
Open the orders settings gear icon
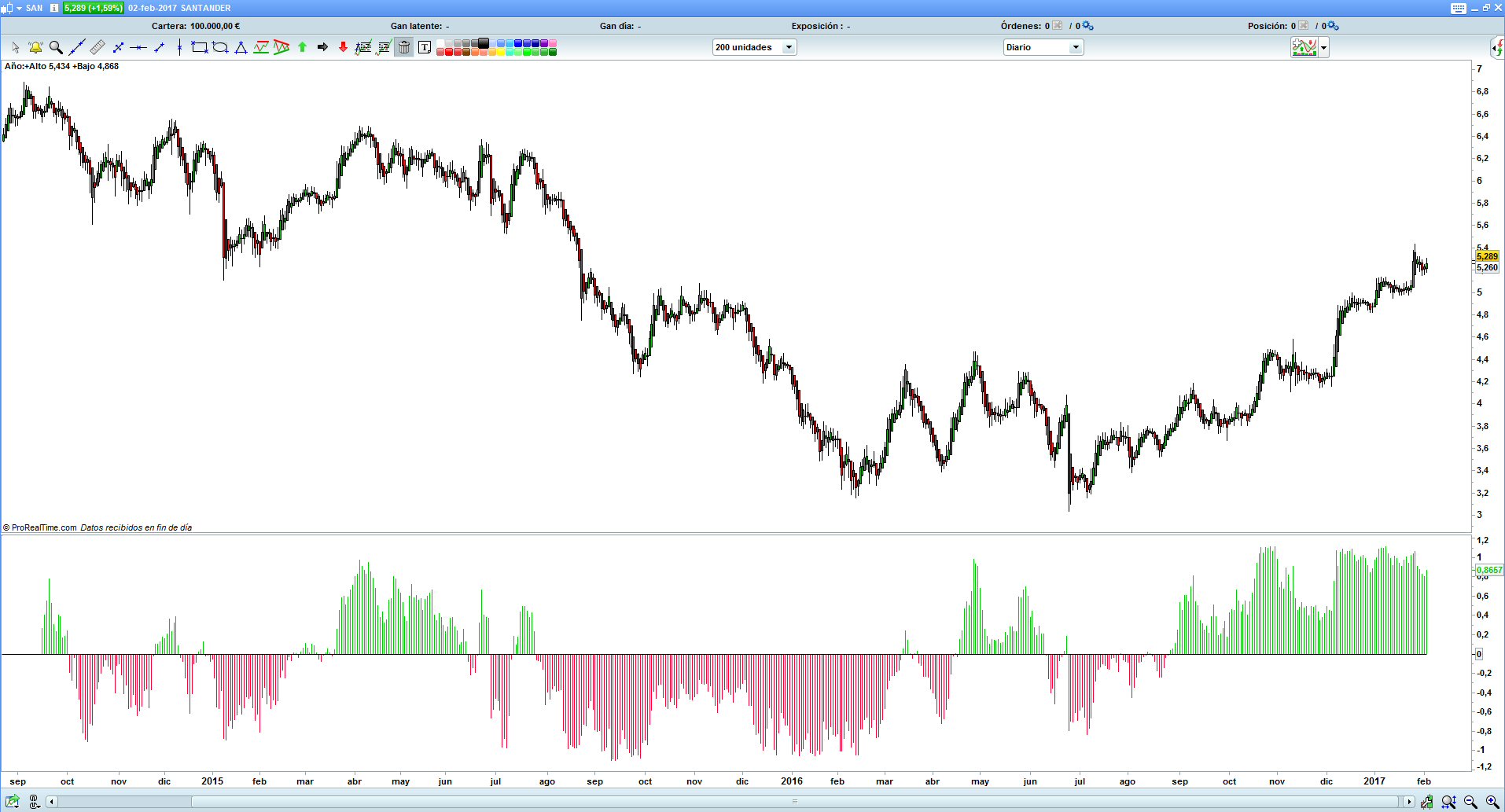(x=1088, y=26)
